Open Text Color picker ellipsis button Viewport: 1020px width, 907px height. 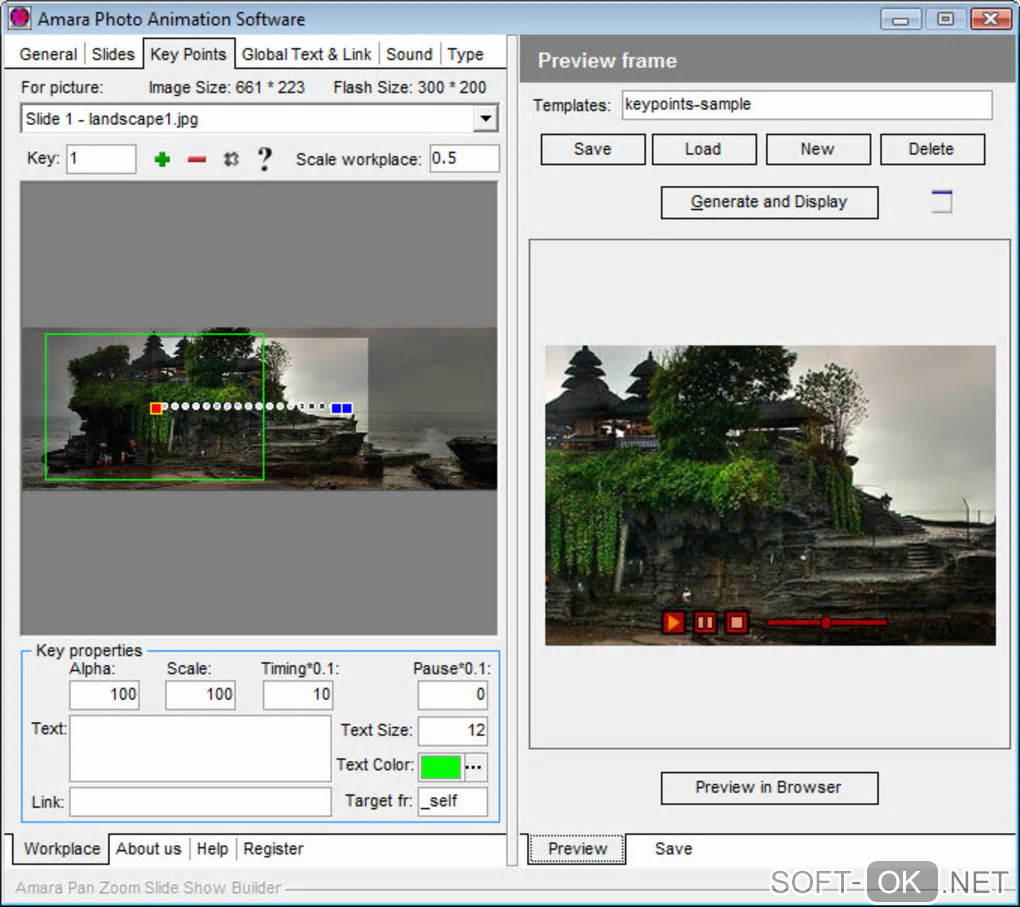[x=475, y=766]
